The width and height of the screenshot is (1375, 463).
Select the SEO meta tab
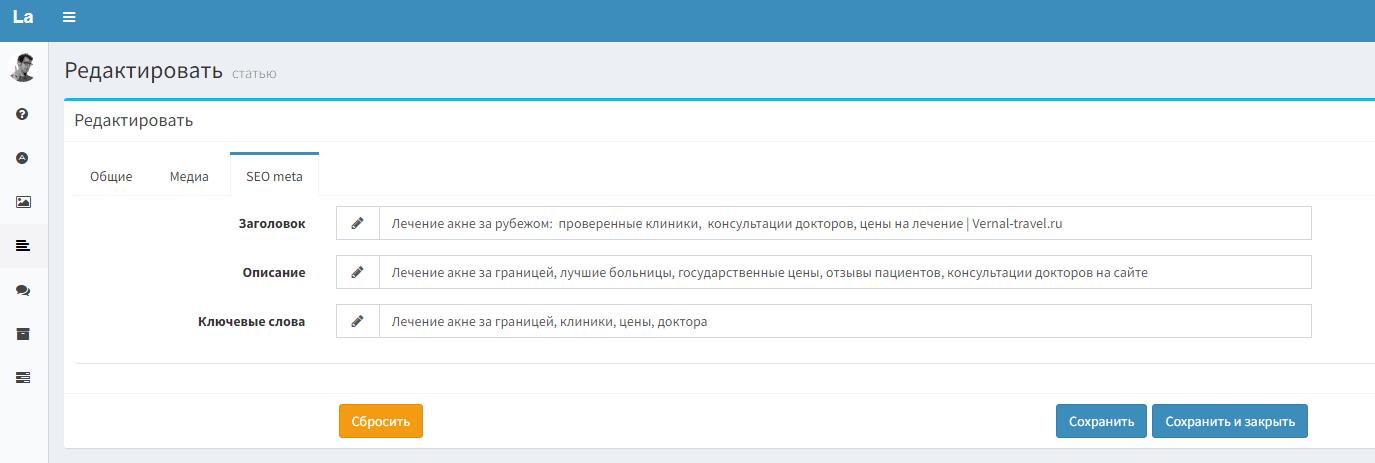[x=274, y=175]
